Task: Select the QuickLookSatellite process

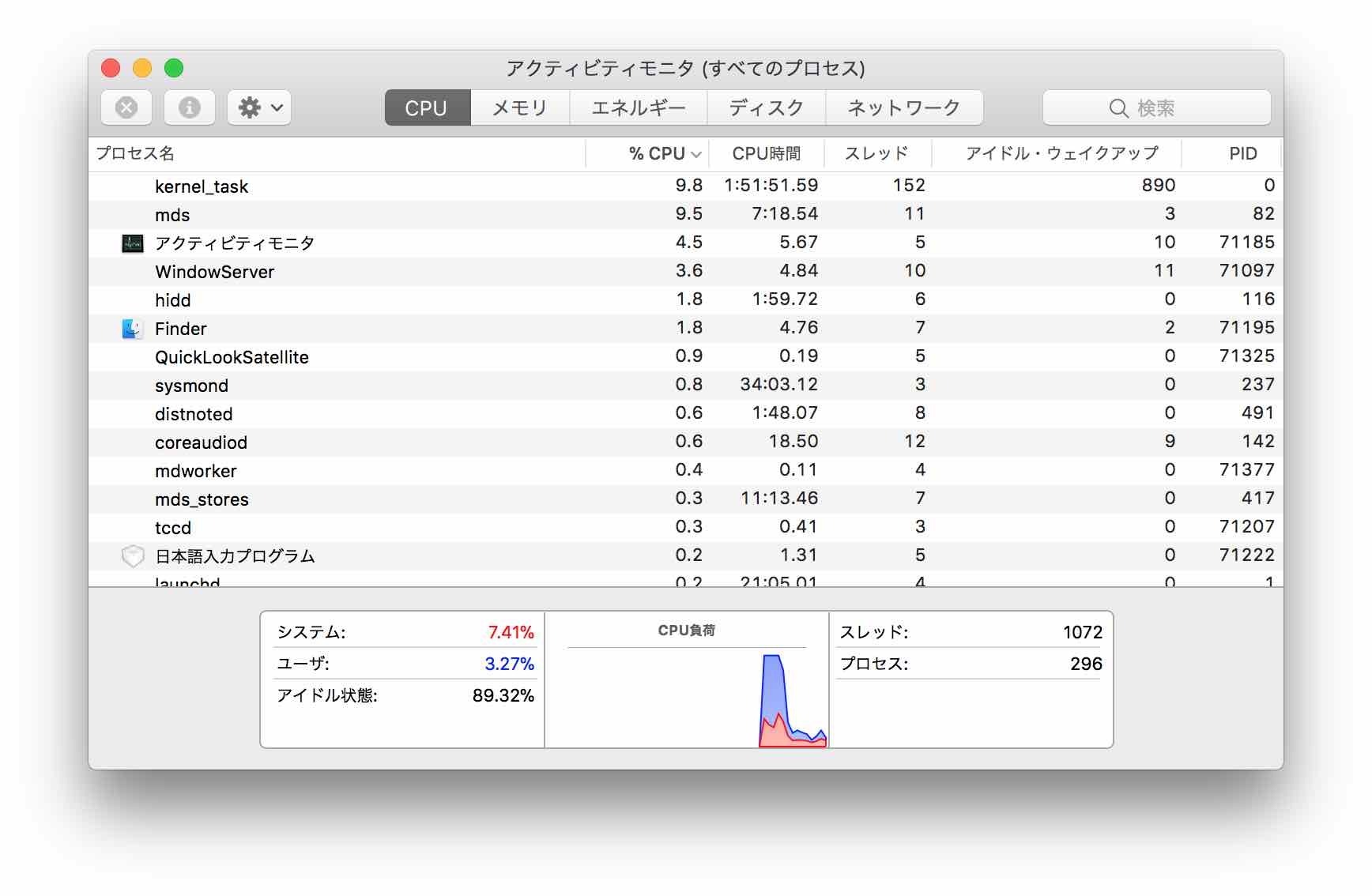Action: tap(232, 357)
